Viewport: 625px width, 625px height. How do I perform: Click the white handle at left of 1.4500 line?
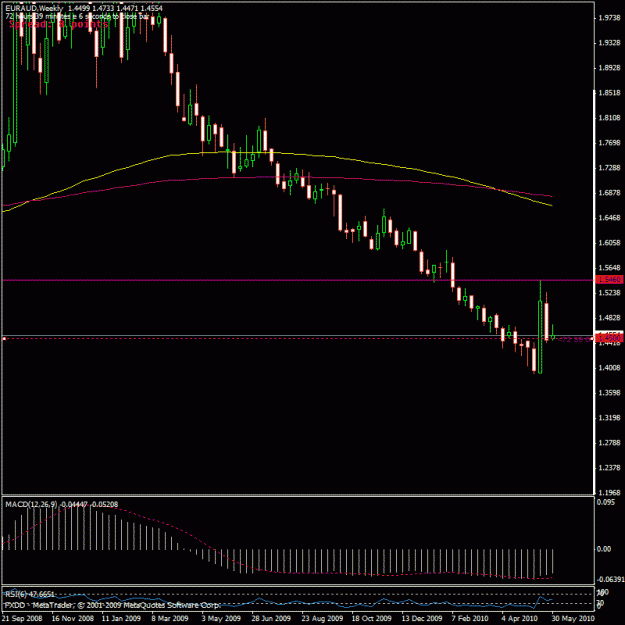[x=4, y=338]
